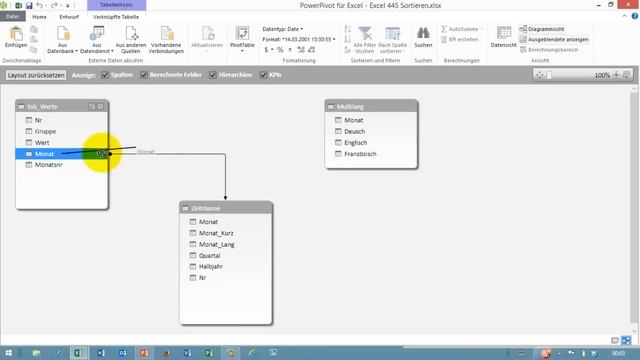The image size is (640, 360).
Task: Click the Multilang table header
Action: [x=371, y=107]
